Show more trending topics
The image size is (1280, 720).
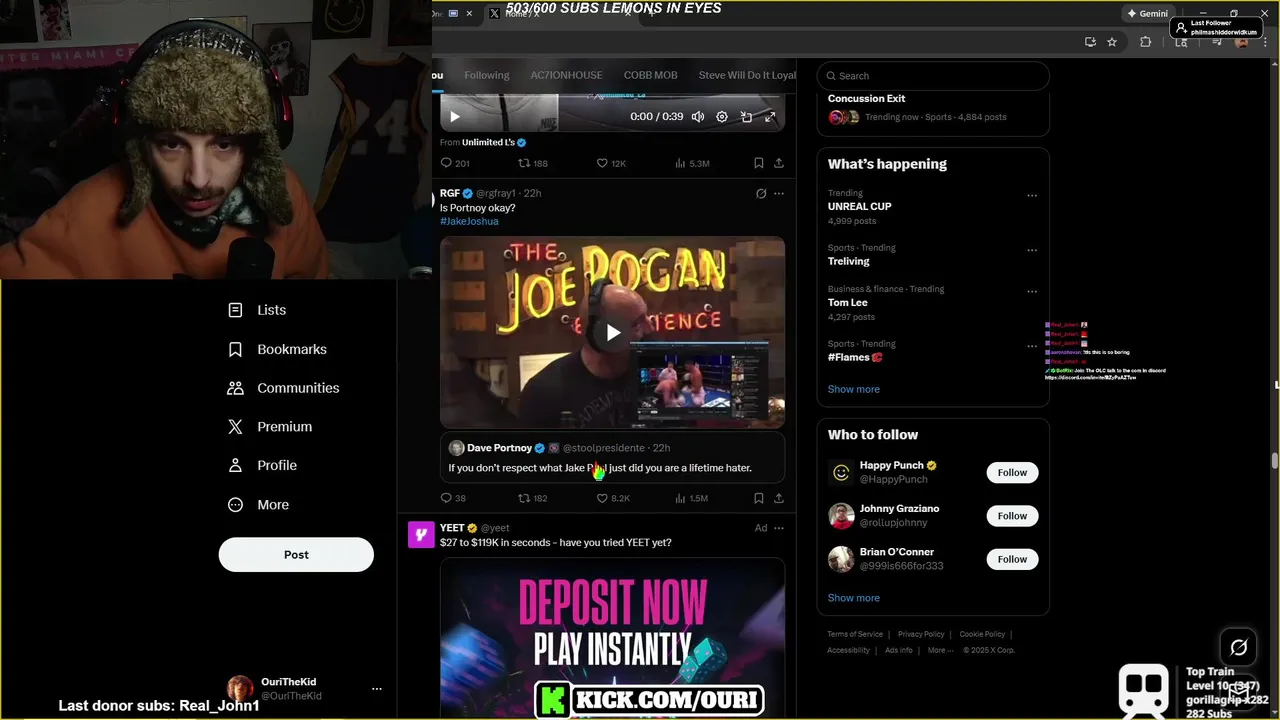[854, 389]
